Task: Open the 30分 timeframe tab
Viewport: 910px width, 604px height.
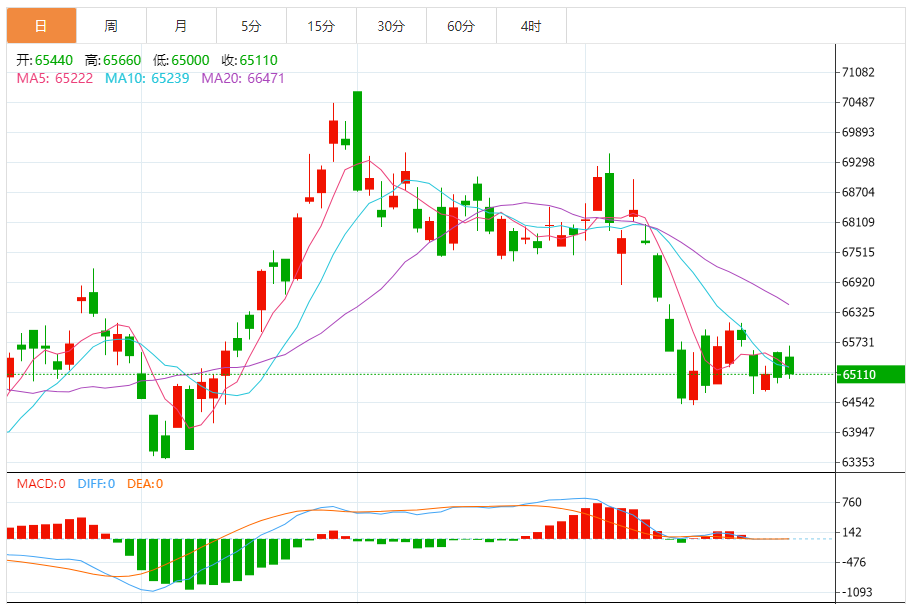Action: (391, 26)
